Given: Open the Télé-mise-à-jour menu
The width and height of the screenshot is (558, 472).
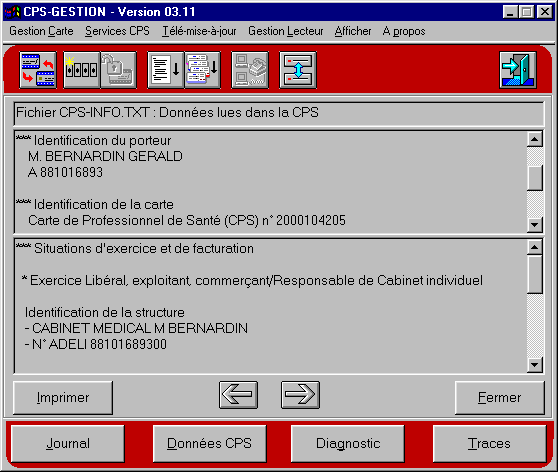Looking at the screenshot, I should (199, 31).
